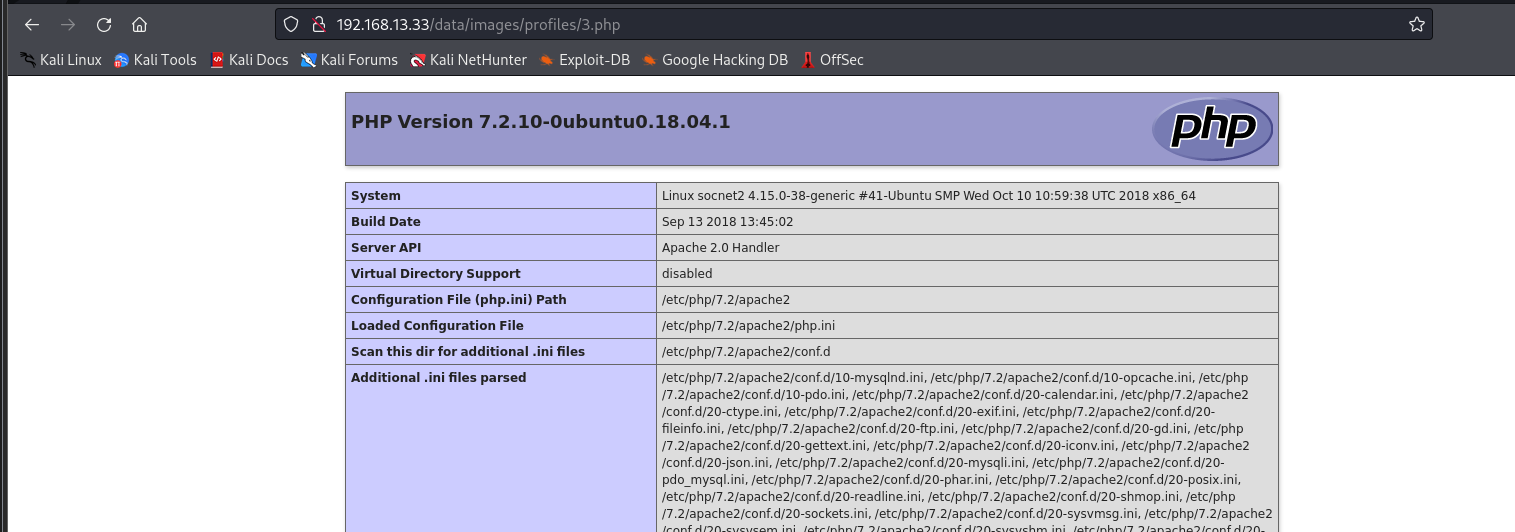Screen dimensions: 1515x532
Task: Click the /etc/php/7.2/apache2/php.ini value
Action: (749, 326)
